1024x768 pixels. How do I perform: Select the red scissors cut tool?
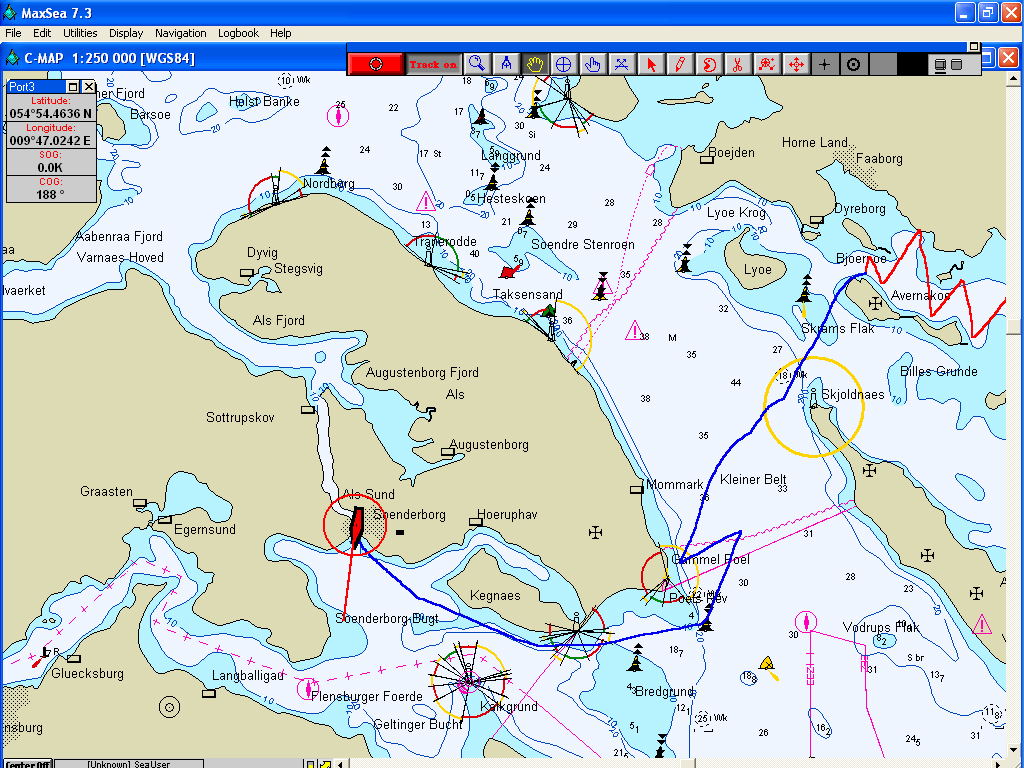point(737,64)
